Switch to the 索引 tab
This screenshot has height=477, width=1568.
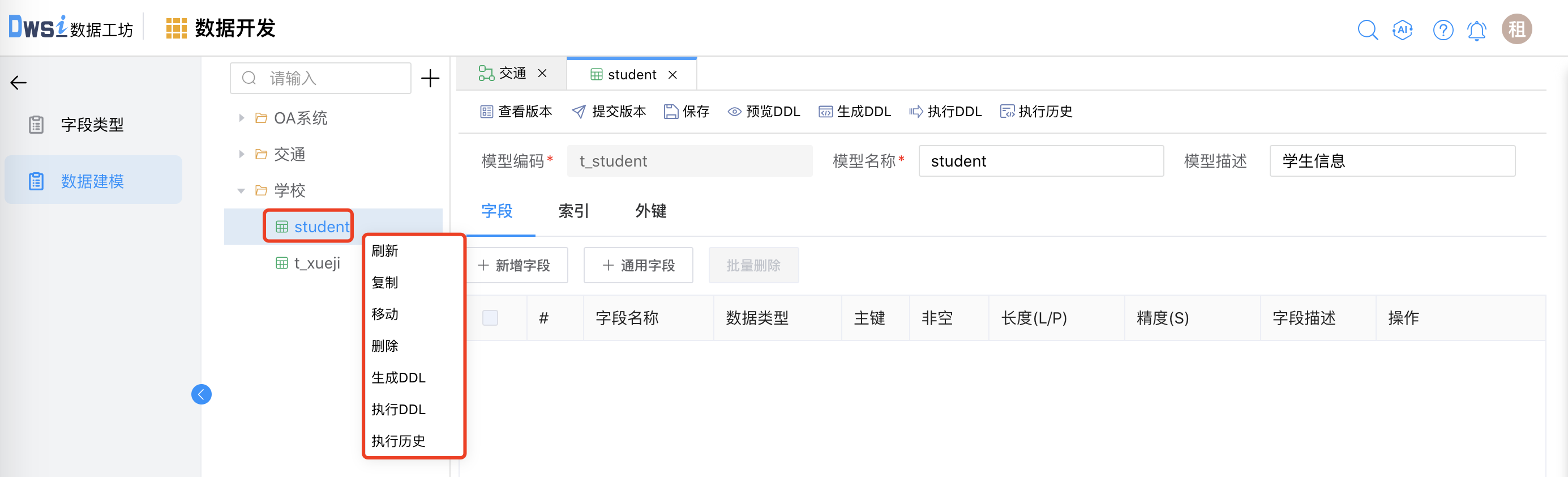click(x=573, y=211)
